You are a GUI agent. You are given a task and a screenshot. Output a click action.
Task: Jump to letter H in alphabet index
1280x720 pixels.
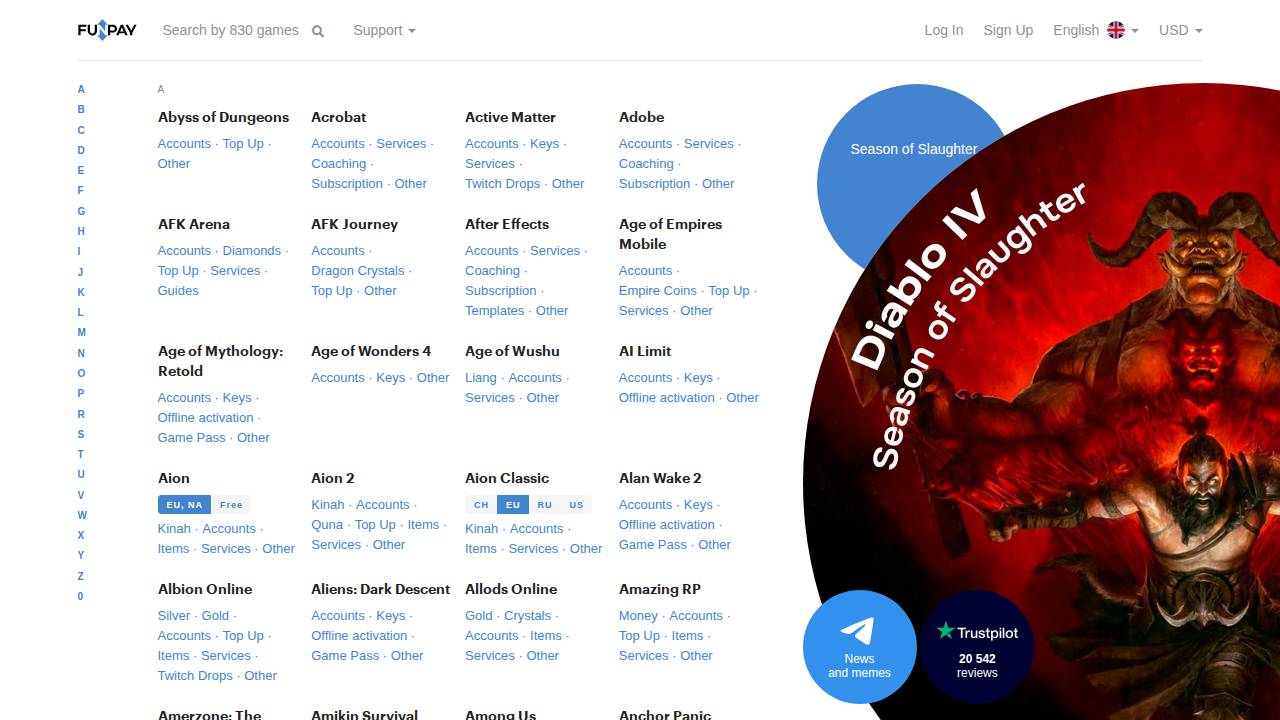tap(81, 231)
